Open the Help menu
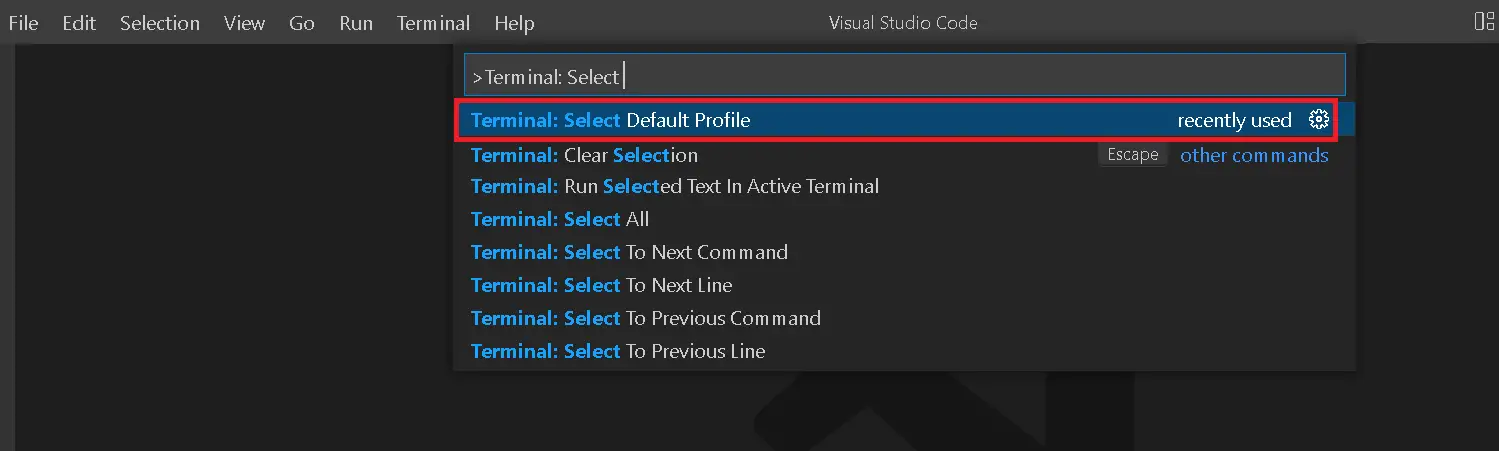This screenshot has height=451, width=1499. click(514, 23)
